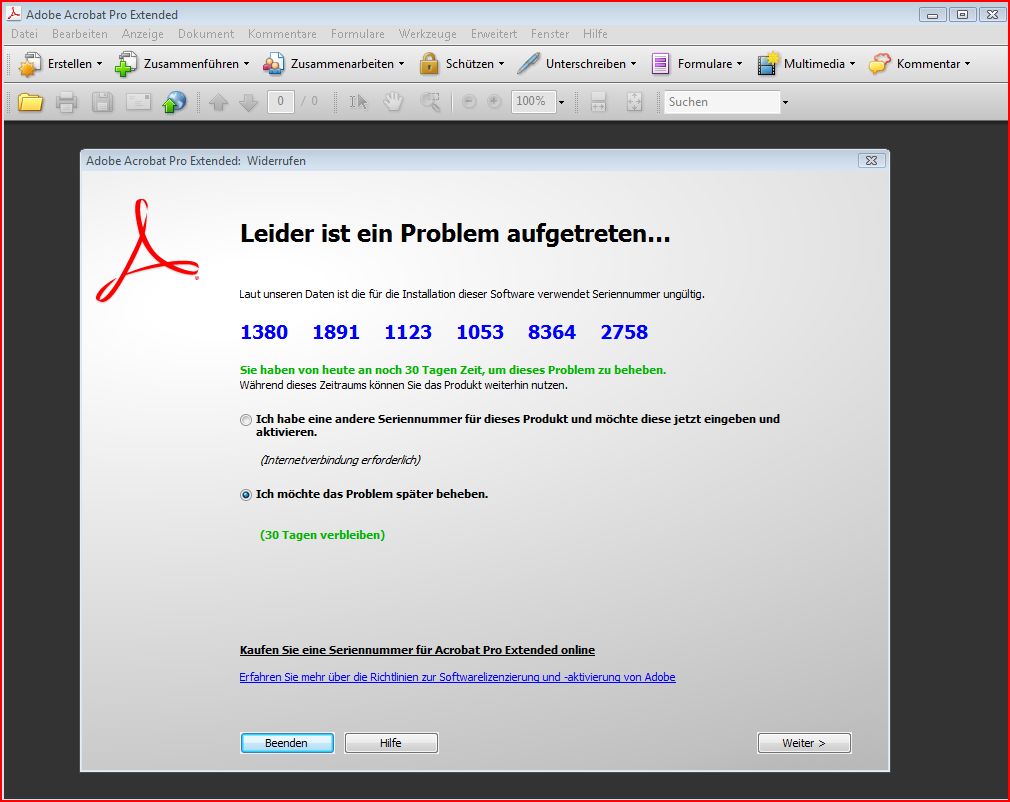
Task: Click the Unterschreiben pen icon
Action: 528,64
